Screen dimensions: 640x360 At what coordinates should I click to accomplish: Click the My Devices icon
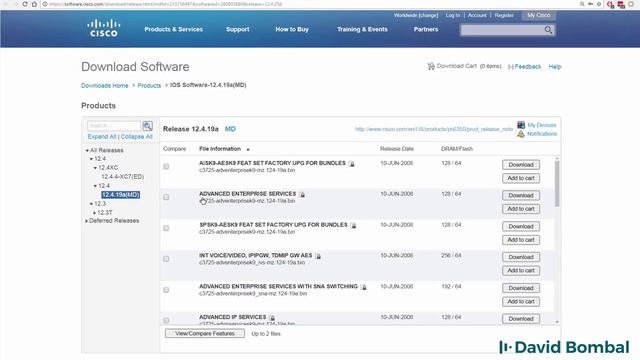tap(521, 125)
